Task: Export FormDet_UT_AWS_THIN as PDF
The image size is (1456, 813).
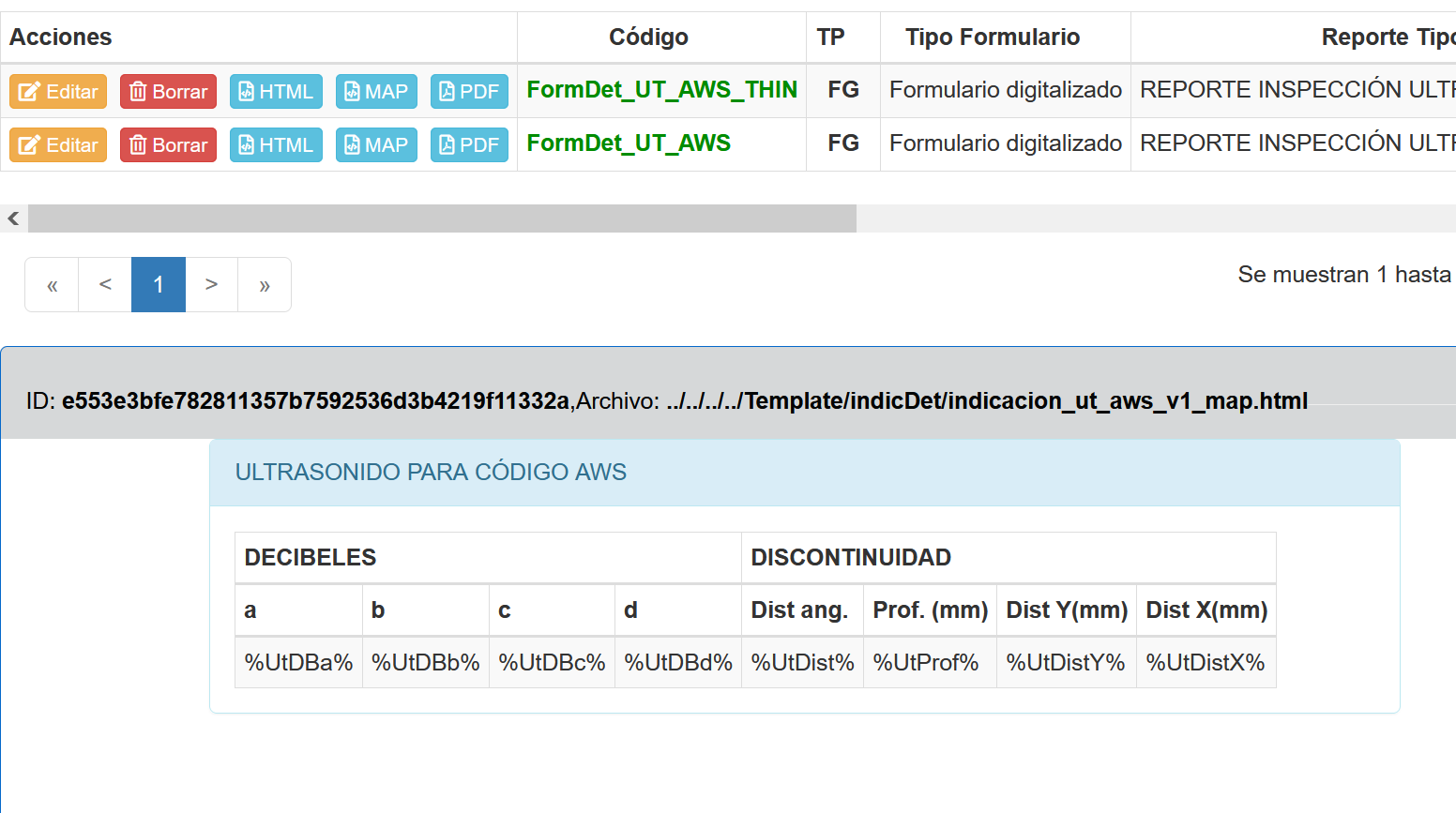Action: 469,92
